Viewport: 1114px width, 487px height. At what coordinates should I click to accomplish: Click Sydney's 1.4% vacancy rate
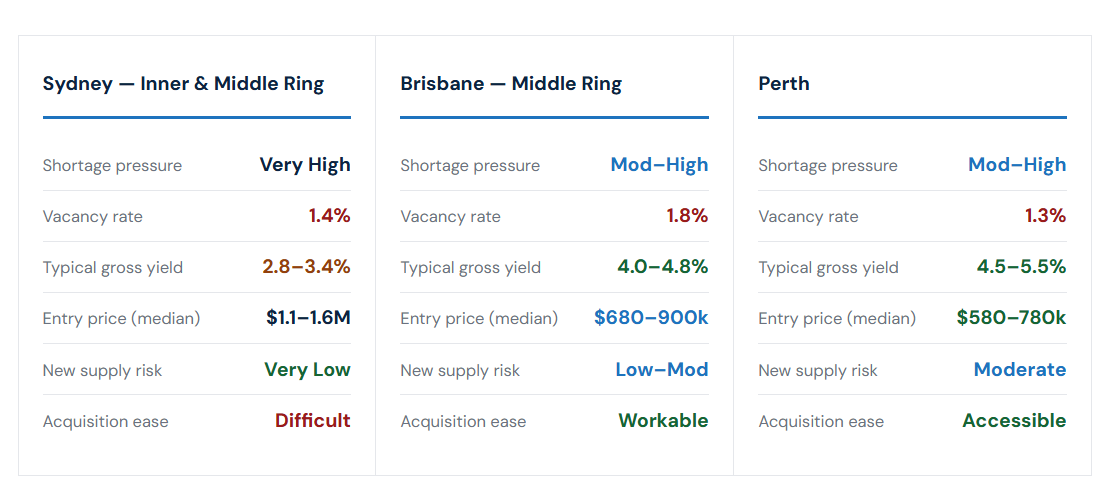pos(330,216)
